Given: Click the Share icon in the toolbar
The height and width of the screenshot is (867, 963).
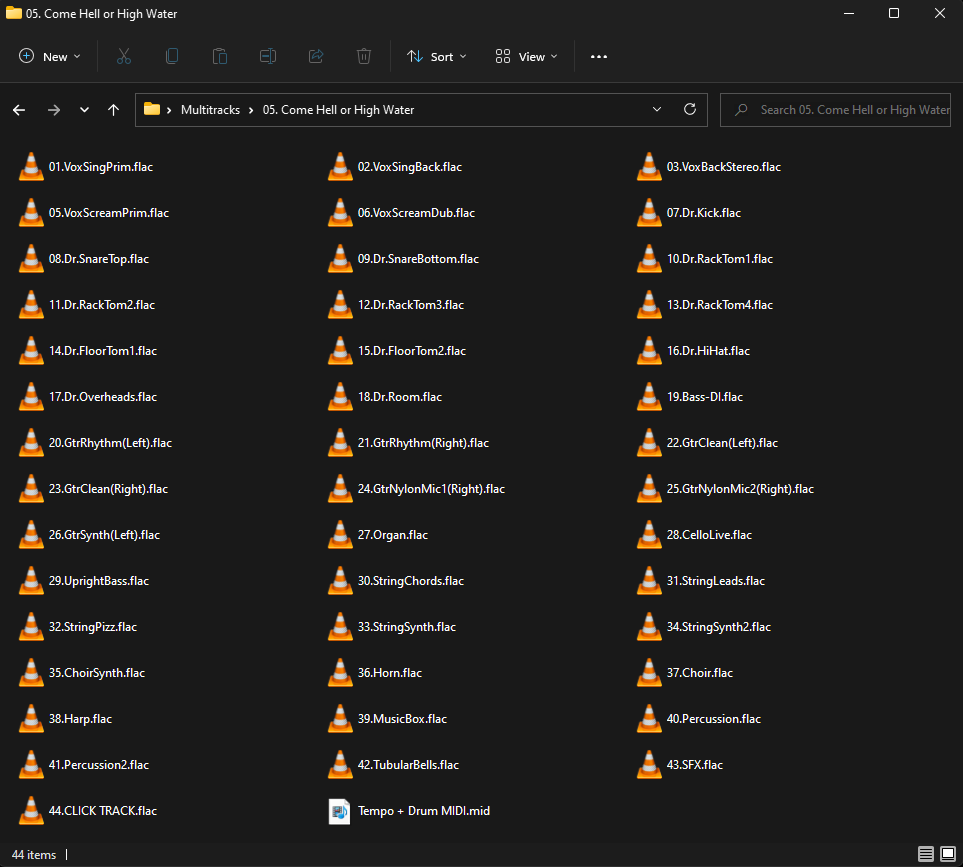Looking at the screenshot, I should 316,56.
